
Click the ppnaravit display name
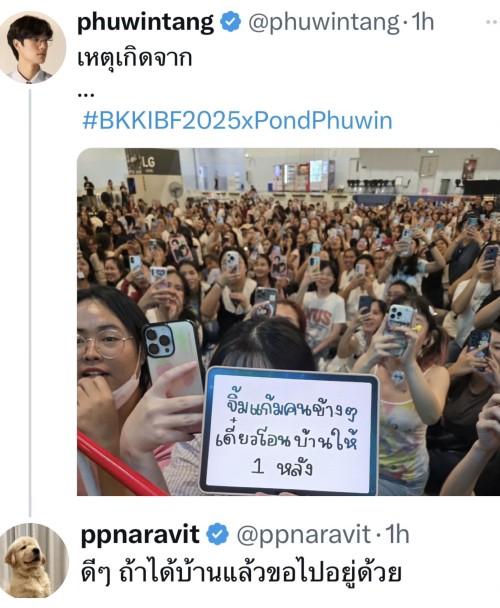[x=140, y=535]
